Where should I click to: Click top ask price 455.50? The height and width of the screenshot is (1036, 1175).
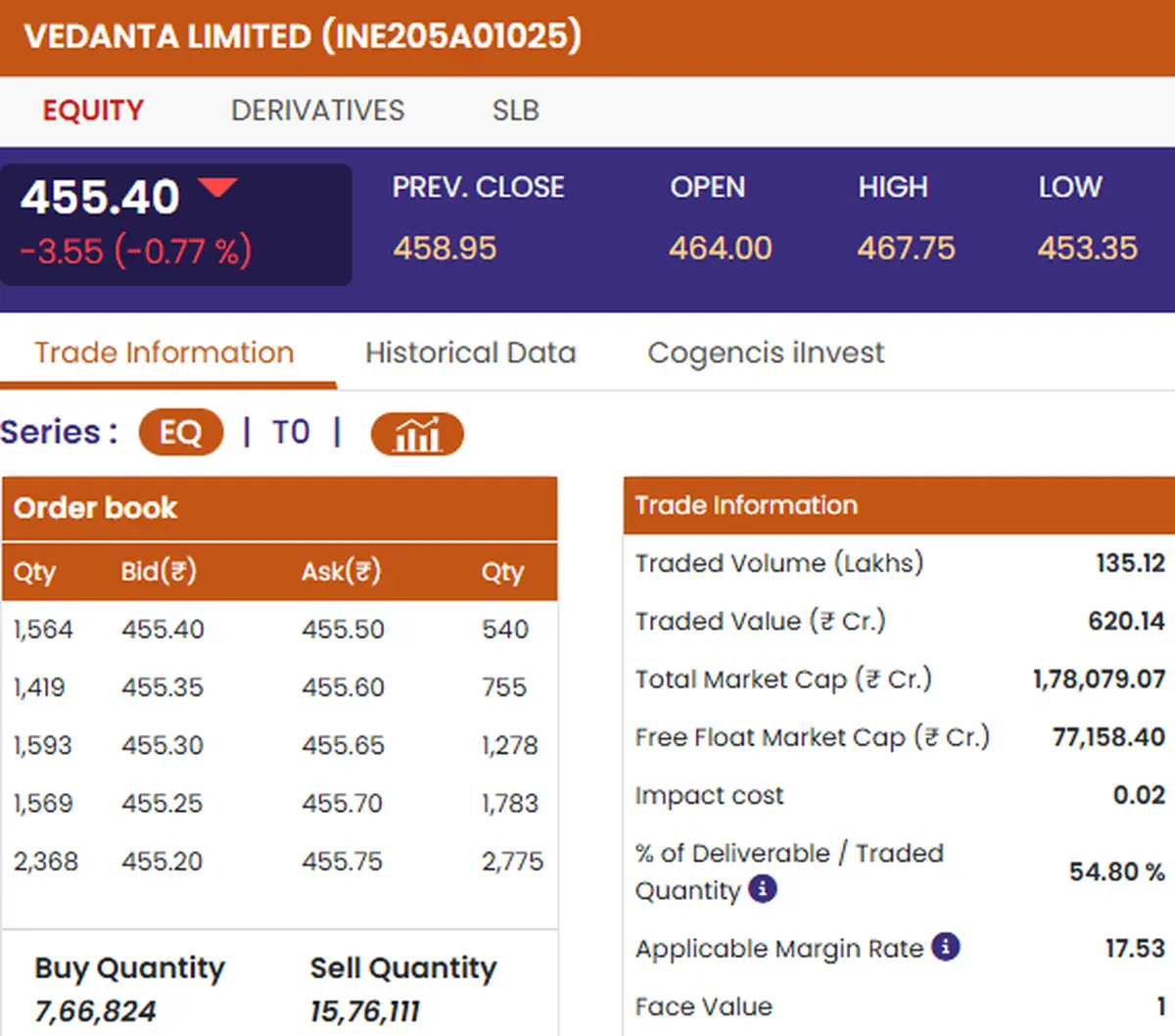[343, 629]
